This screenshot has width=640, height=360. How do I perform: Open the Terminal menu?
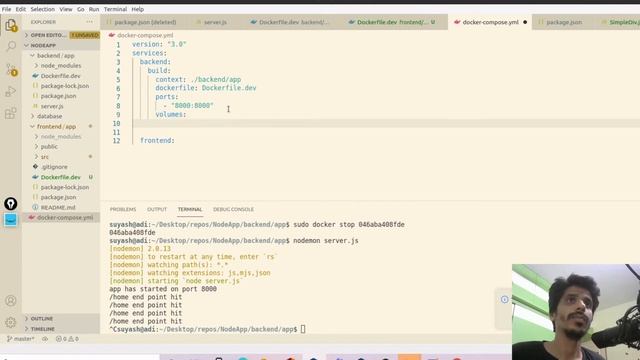(x=115, y=9)
